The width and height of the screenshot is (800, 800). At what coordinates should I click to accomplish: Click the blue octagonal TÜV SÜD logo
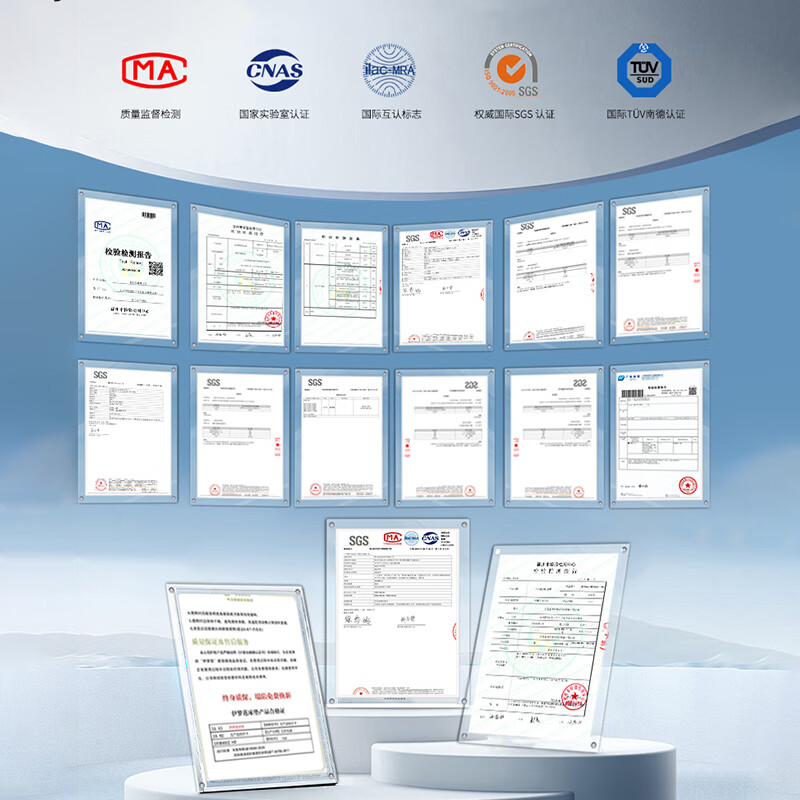click(644, 70)
